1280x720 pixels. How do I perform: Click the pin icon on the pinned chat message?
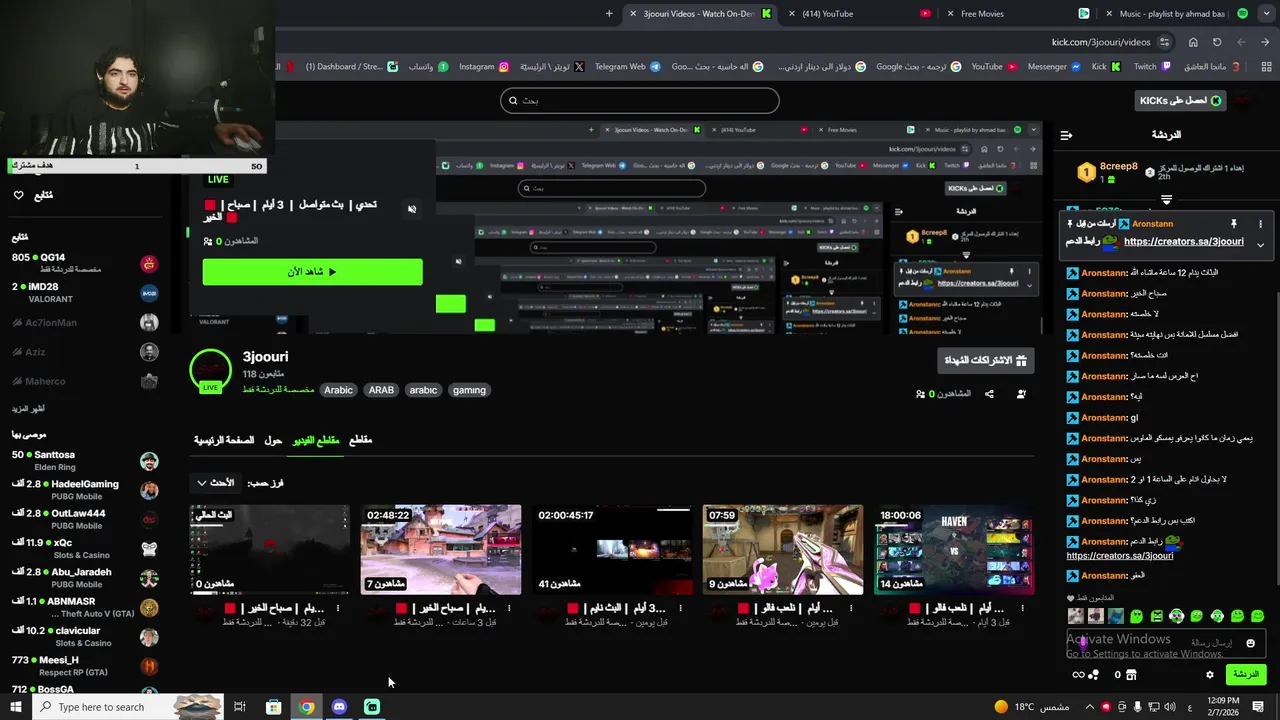[x=1233, y=224]
